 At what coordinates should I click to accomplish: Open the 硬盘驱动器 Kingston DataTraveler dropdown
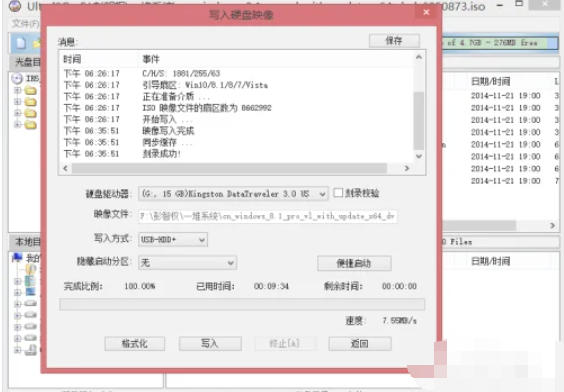tap(233, 194)
